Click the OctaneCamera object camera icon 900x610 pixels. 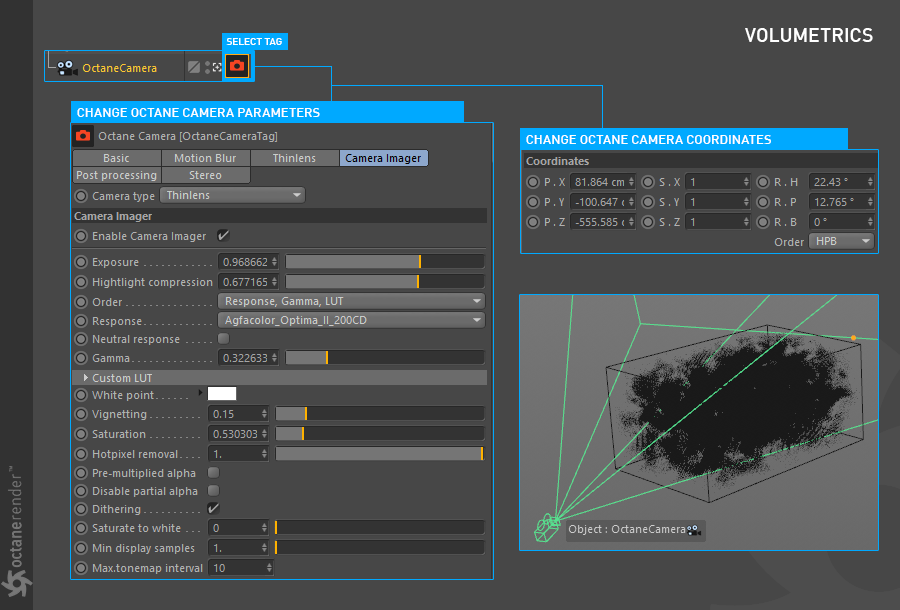click(67, 68)
